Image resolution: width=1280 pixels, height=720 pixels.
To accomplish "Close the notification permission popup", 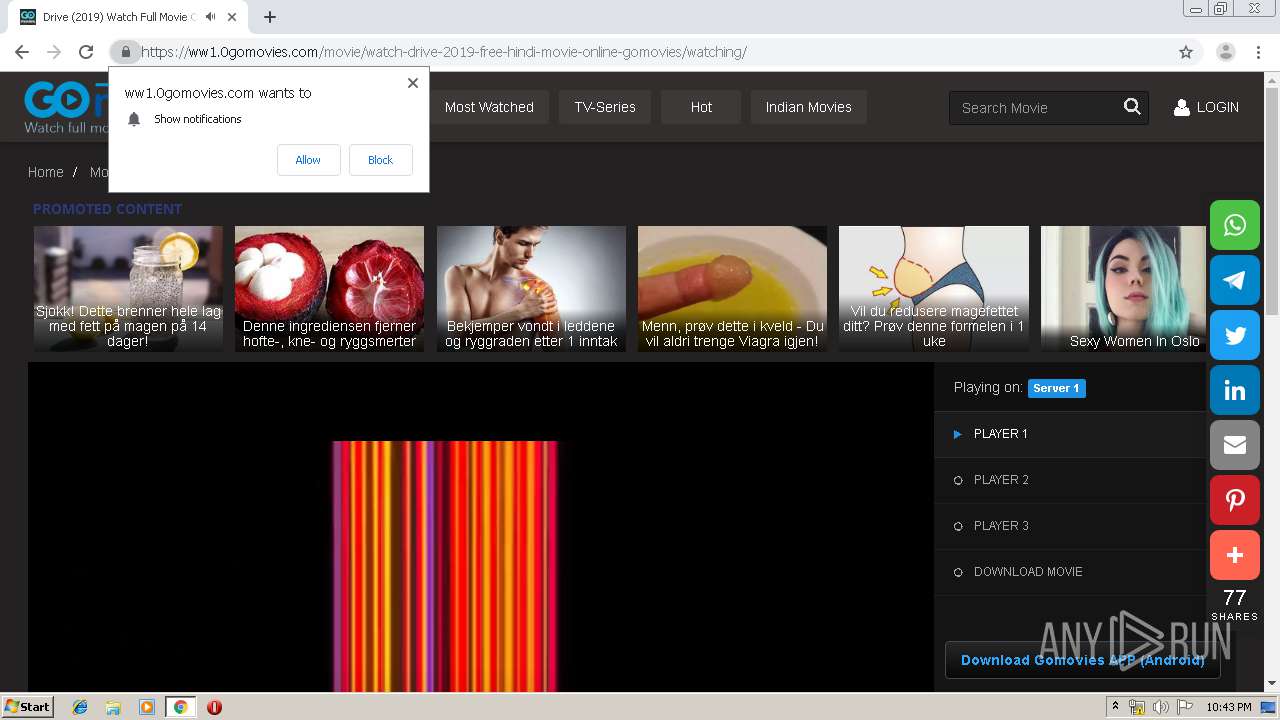I will [x=413, y=83].
